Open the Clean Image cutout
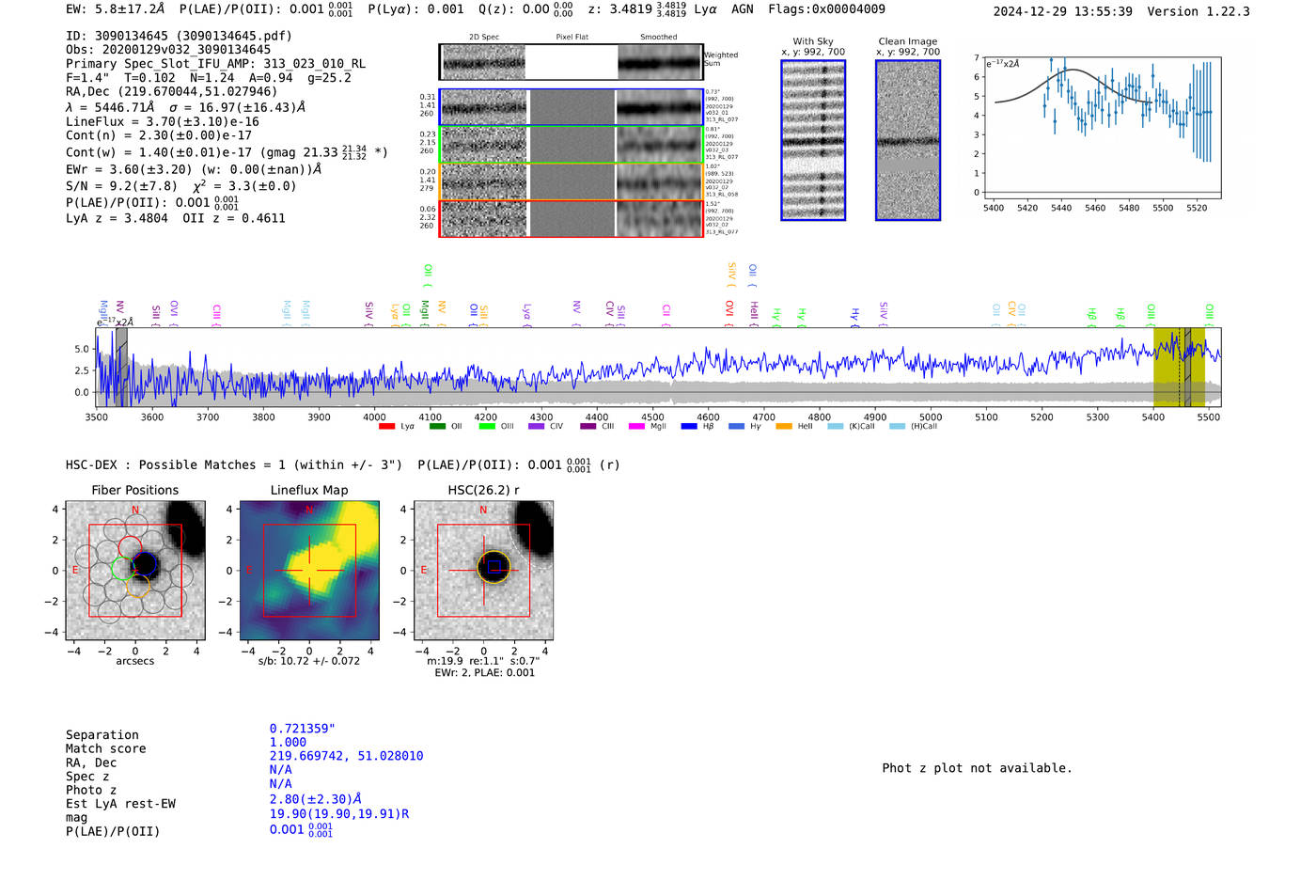1316x896 pixels. tap(907, 140)
